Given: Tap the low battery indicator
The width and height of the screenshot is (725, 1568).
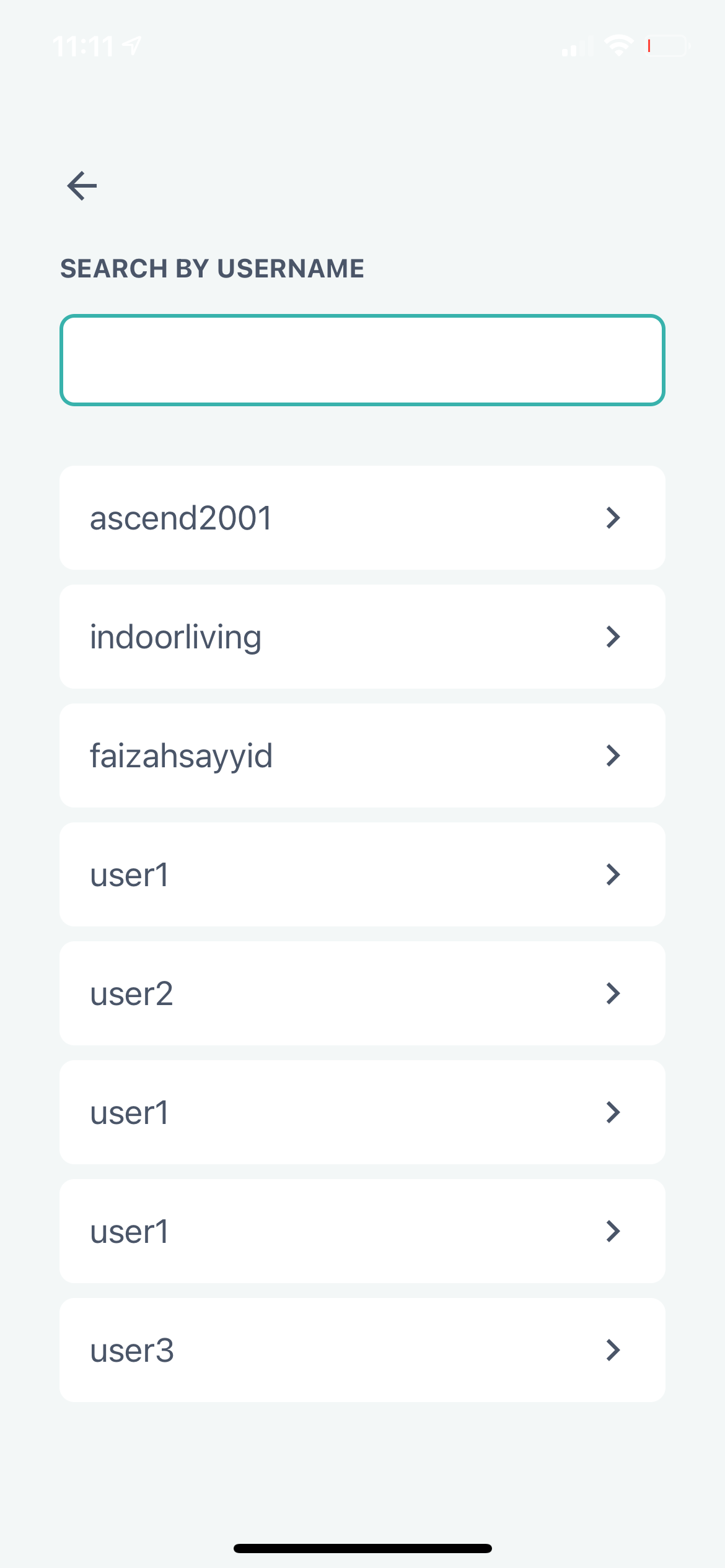Looking at the screenshot, I should click(667, 46).
